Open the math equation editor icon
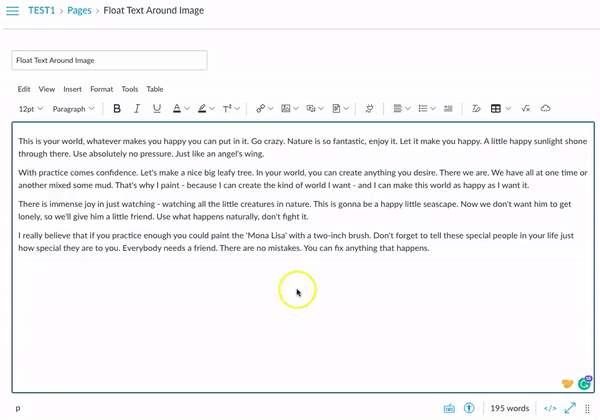Viewport: 600px width, 420px height. click(x=526, y=109)
